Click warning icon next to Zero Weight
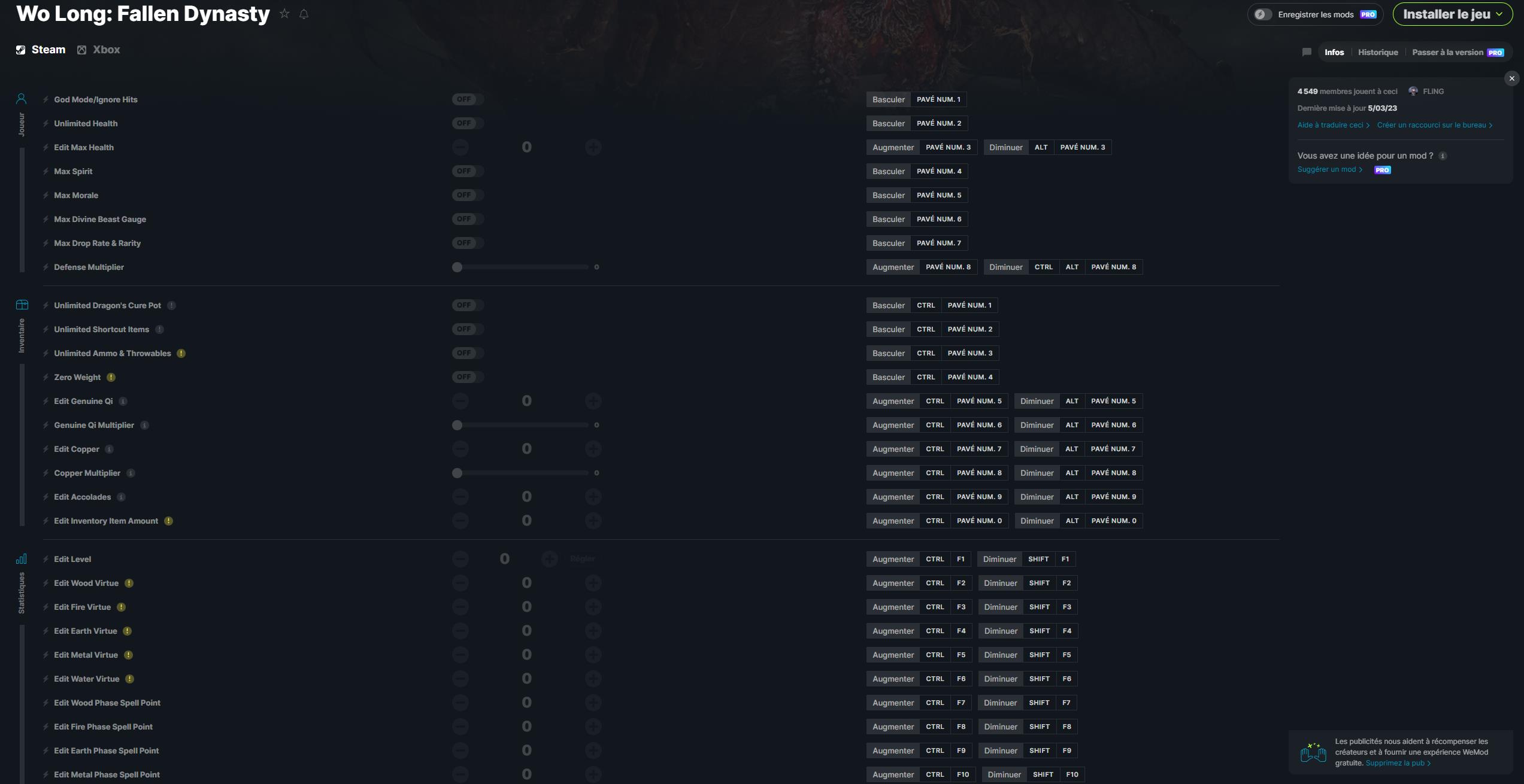This screenshot has height=784, width=1524. pos(111,377)
